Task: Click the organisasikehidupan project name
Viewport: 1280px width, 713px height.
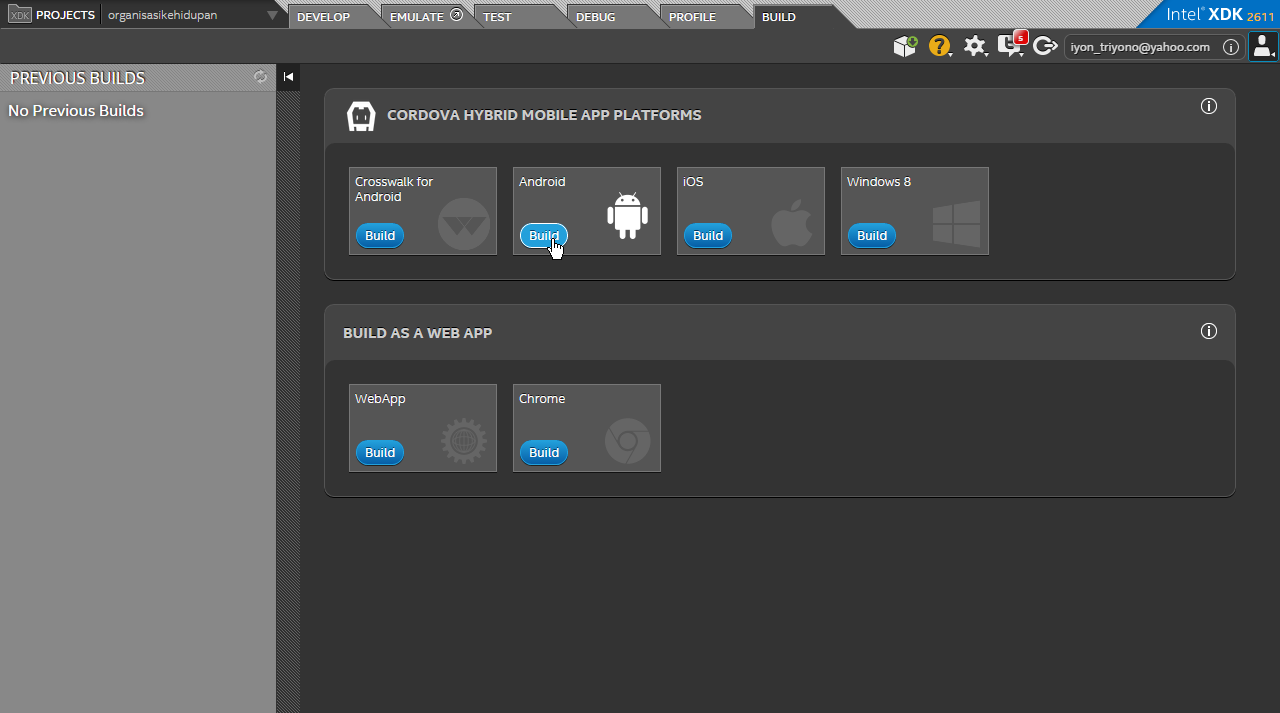Action: (163, 15)
